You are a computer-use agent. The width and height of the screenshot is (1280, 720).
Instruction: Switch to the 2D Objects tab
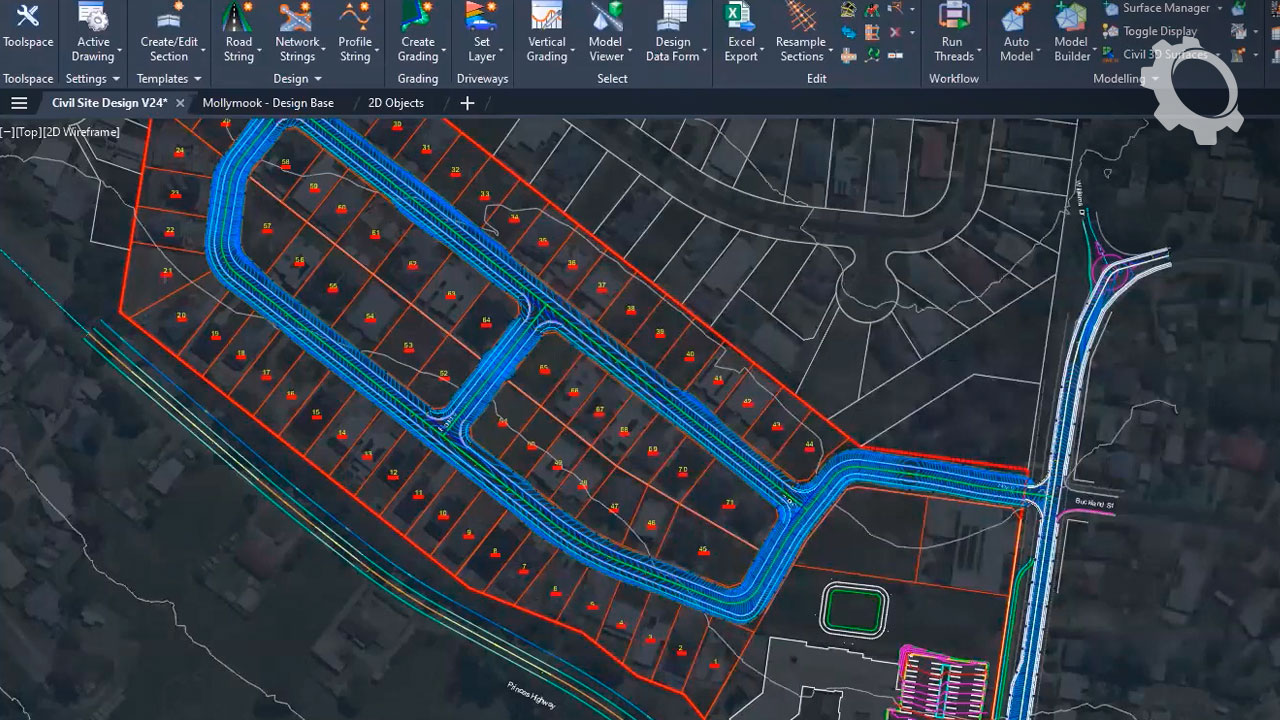(396, 103)
